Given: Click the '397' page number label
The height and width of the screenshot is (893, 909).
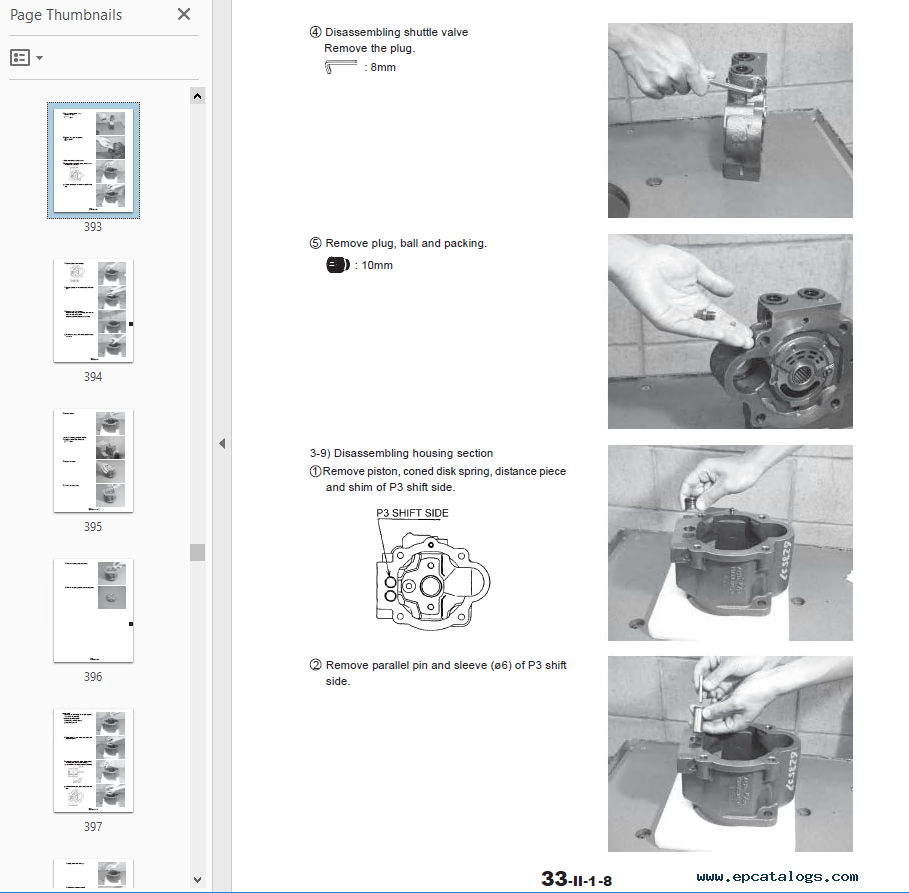Looking at the screenshot, I should pos(93,827).
